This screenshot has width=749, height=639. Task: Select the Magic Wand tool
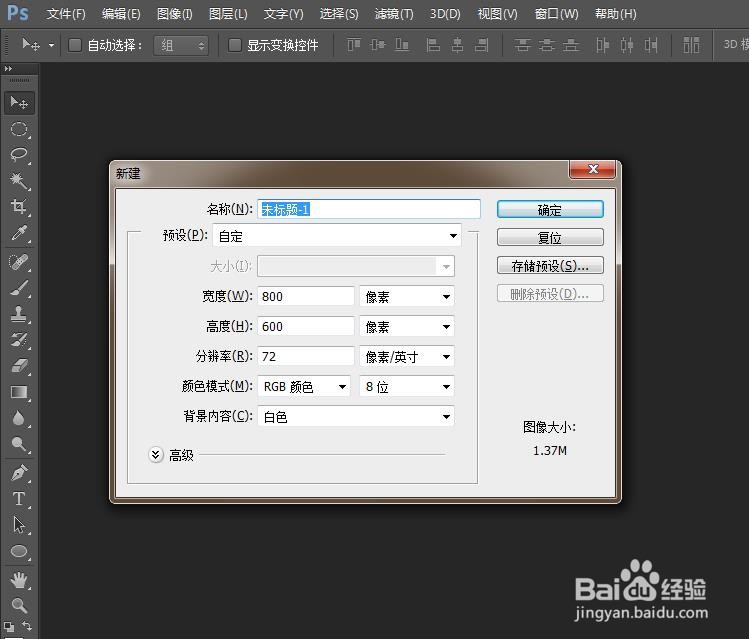(x=19, y=181)
